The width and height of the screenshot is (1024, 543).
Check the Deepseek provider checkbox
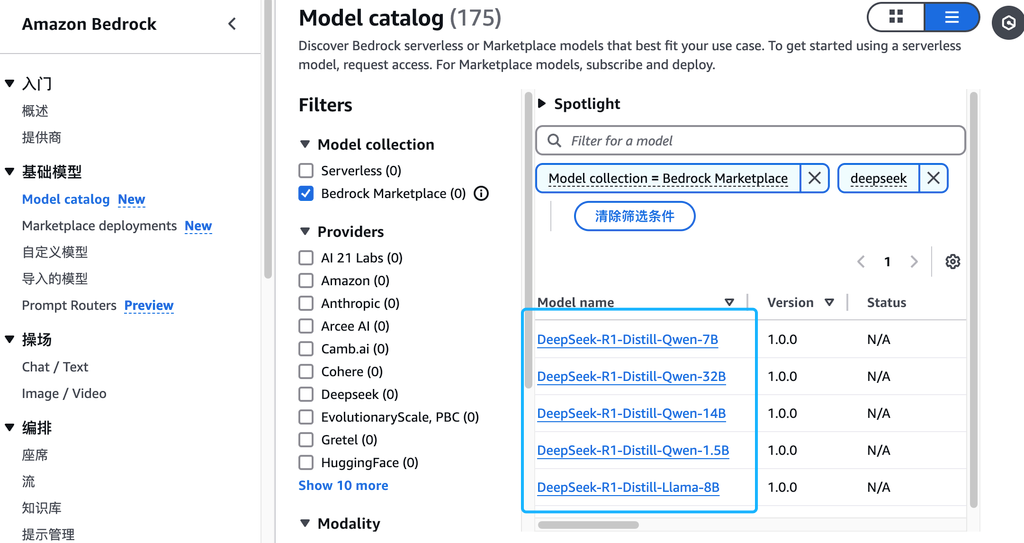pos(306,394)
